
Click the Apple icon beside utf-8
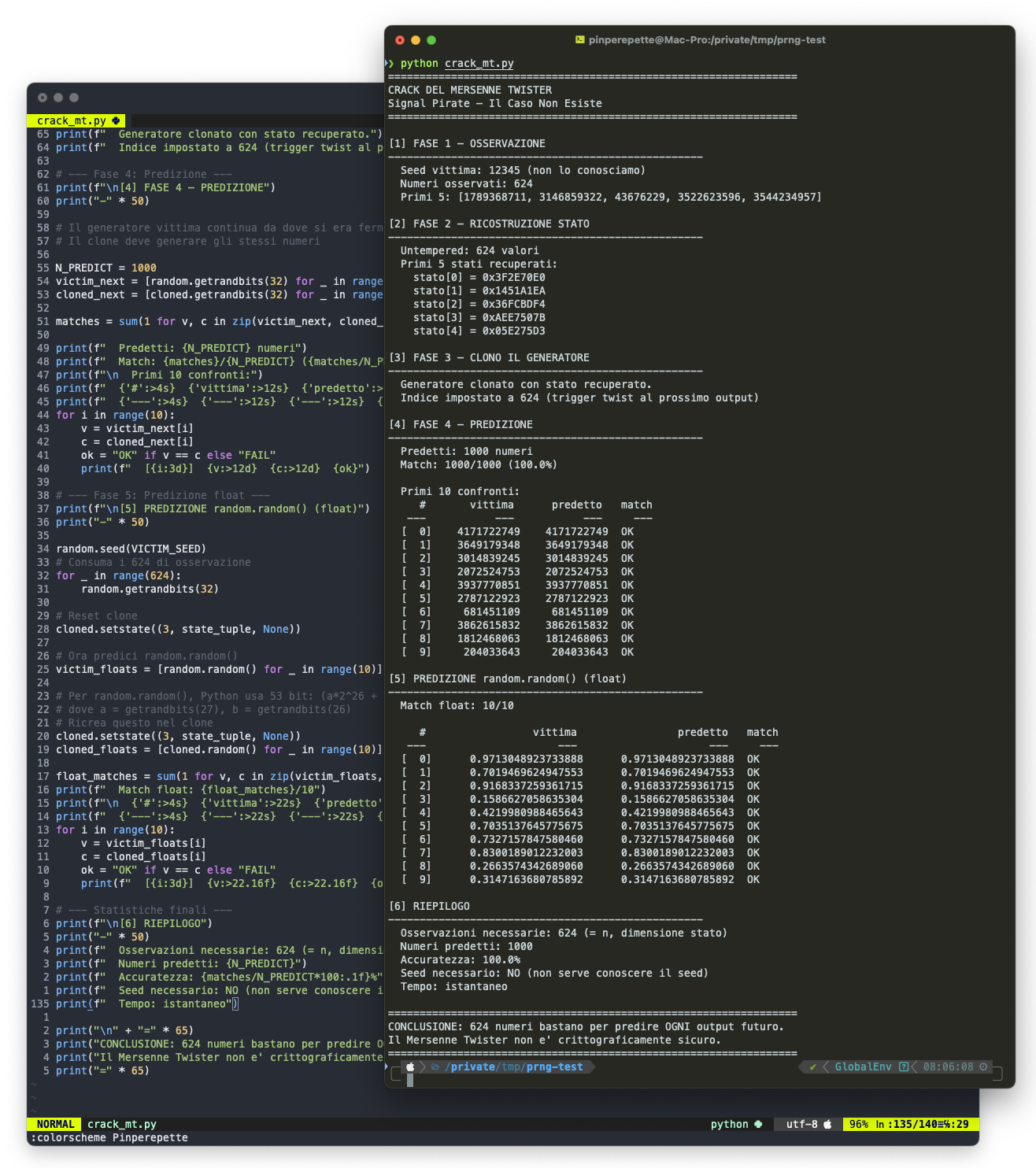pyautogui.click(x=827, y=1124)
